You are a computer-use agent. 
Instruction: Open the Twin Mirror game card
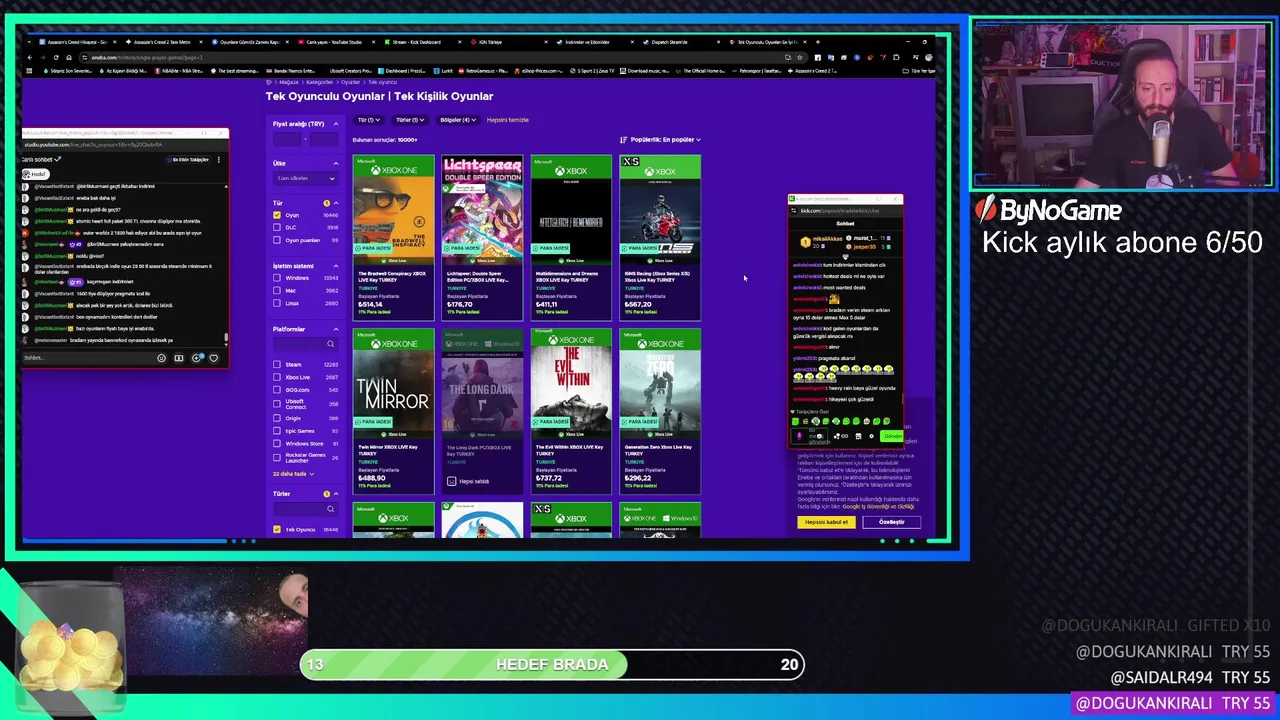pyautogui.click(x=394, y=411)
